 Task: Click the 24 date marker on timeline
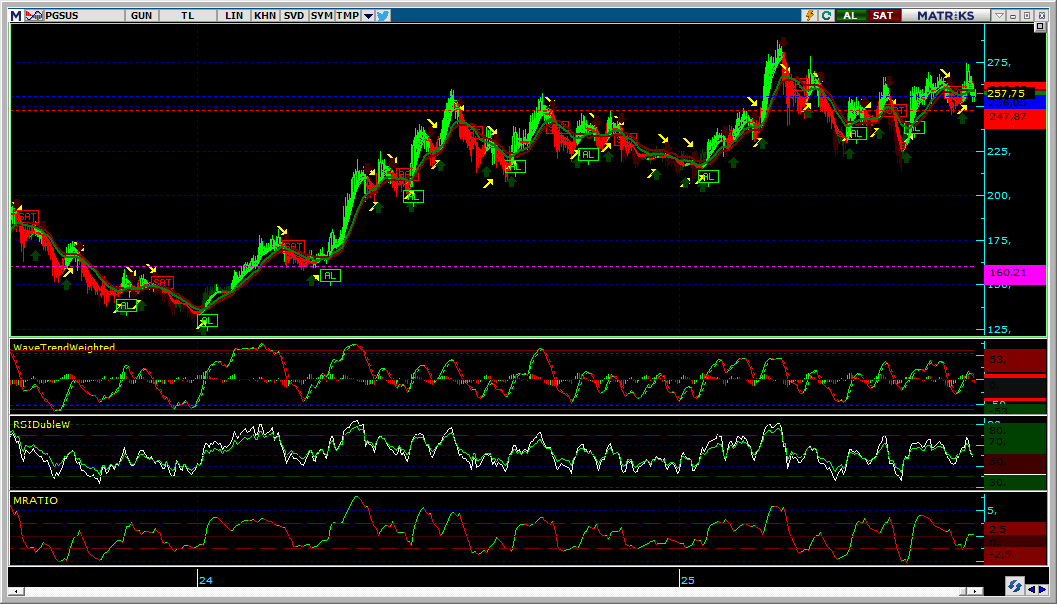coord(206,580)
